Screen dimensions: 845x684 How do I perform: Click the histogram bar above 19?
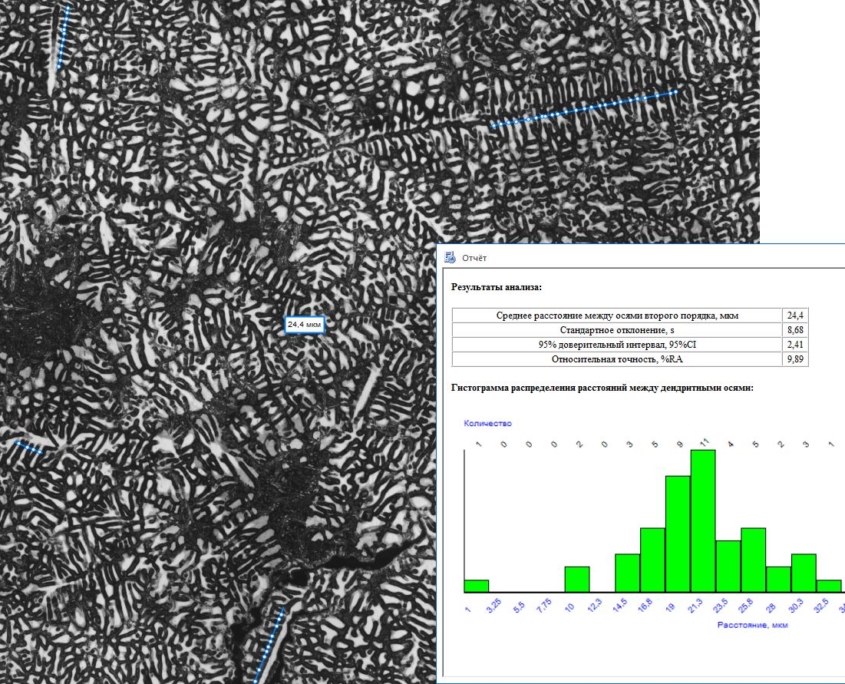coord(678,534)
